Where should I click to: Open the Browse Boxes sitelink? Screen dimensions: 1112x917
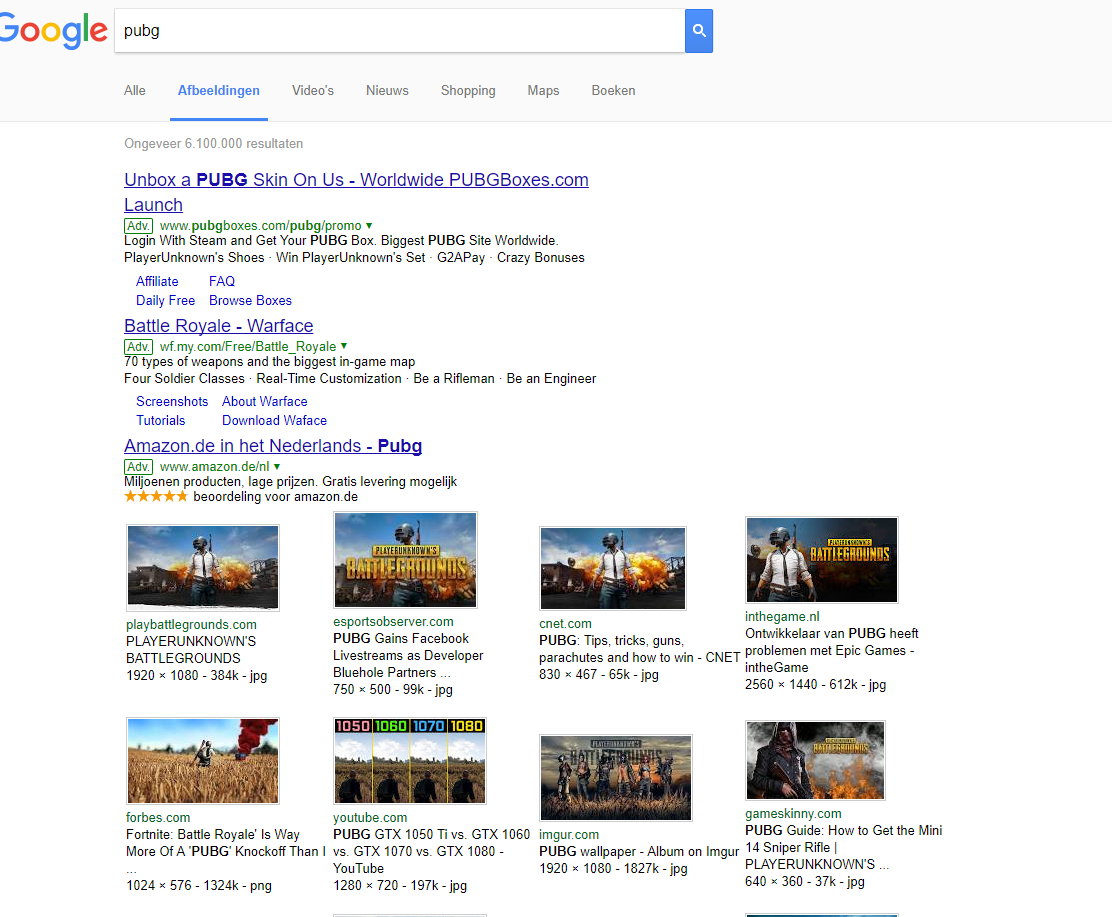(x=250, y=301)
